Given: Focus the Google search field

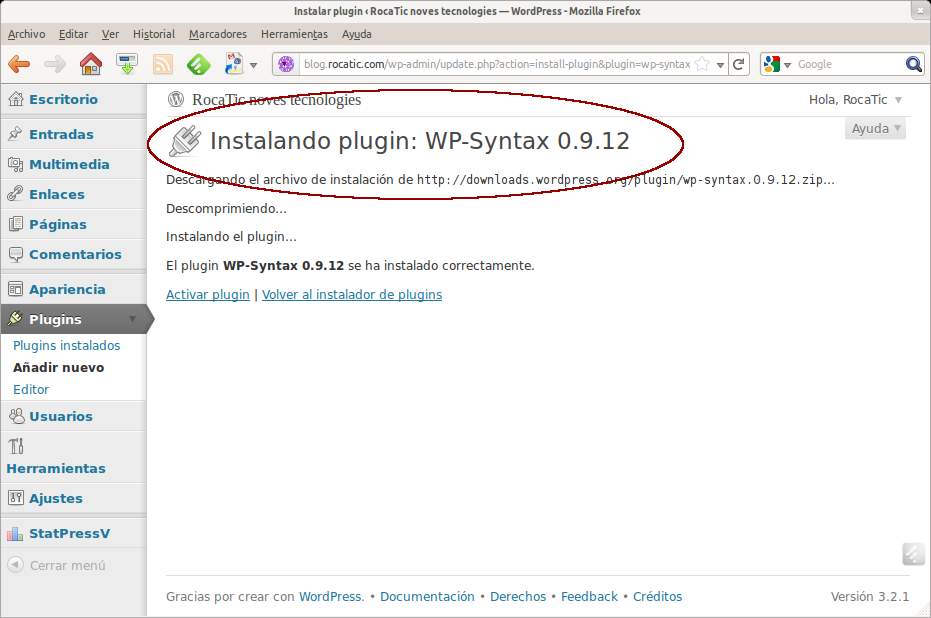Looking at the screenshot, I should (x=849, y=64).
